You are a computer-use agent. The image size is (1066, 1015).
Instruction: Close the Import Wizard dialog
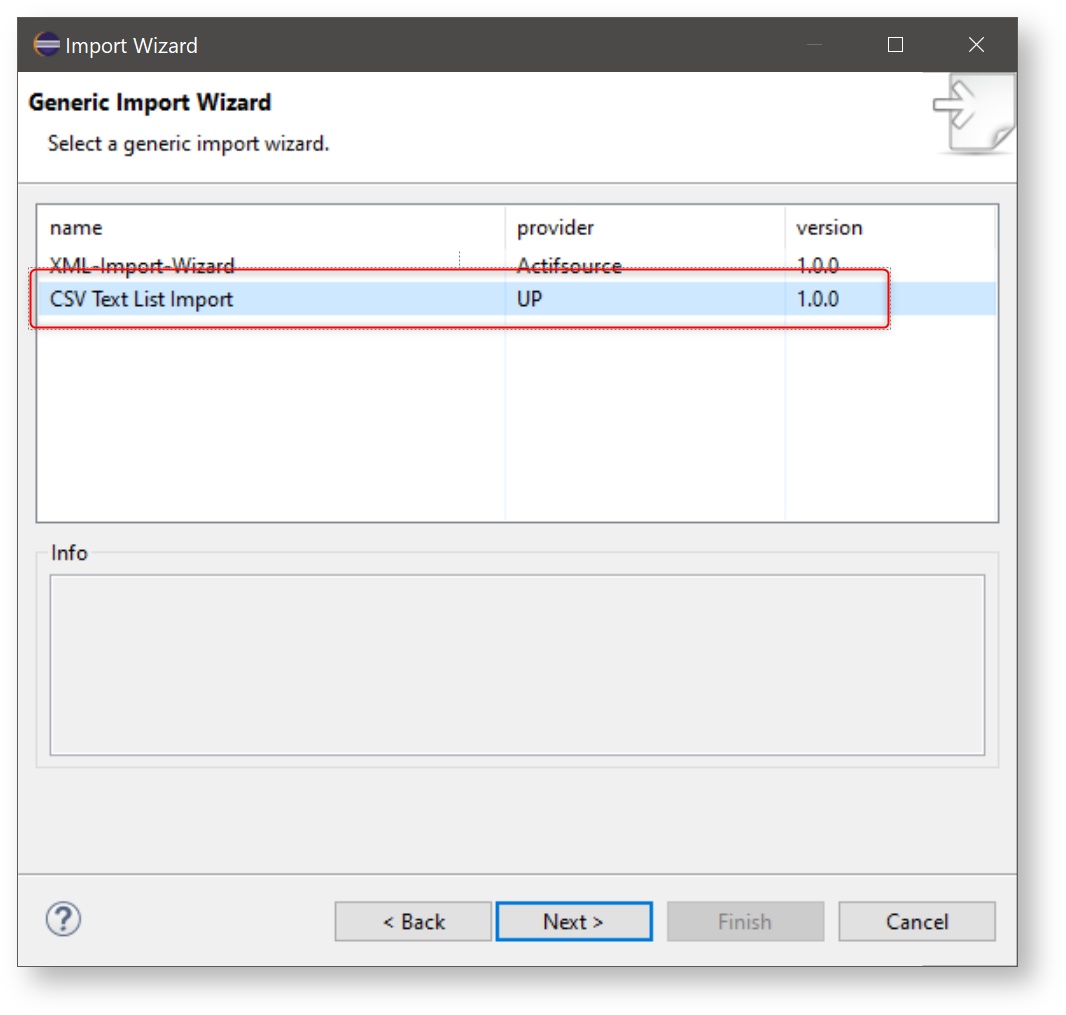point(976,45)
